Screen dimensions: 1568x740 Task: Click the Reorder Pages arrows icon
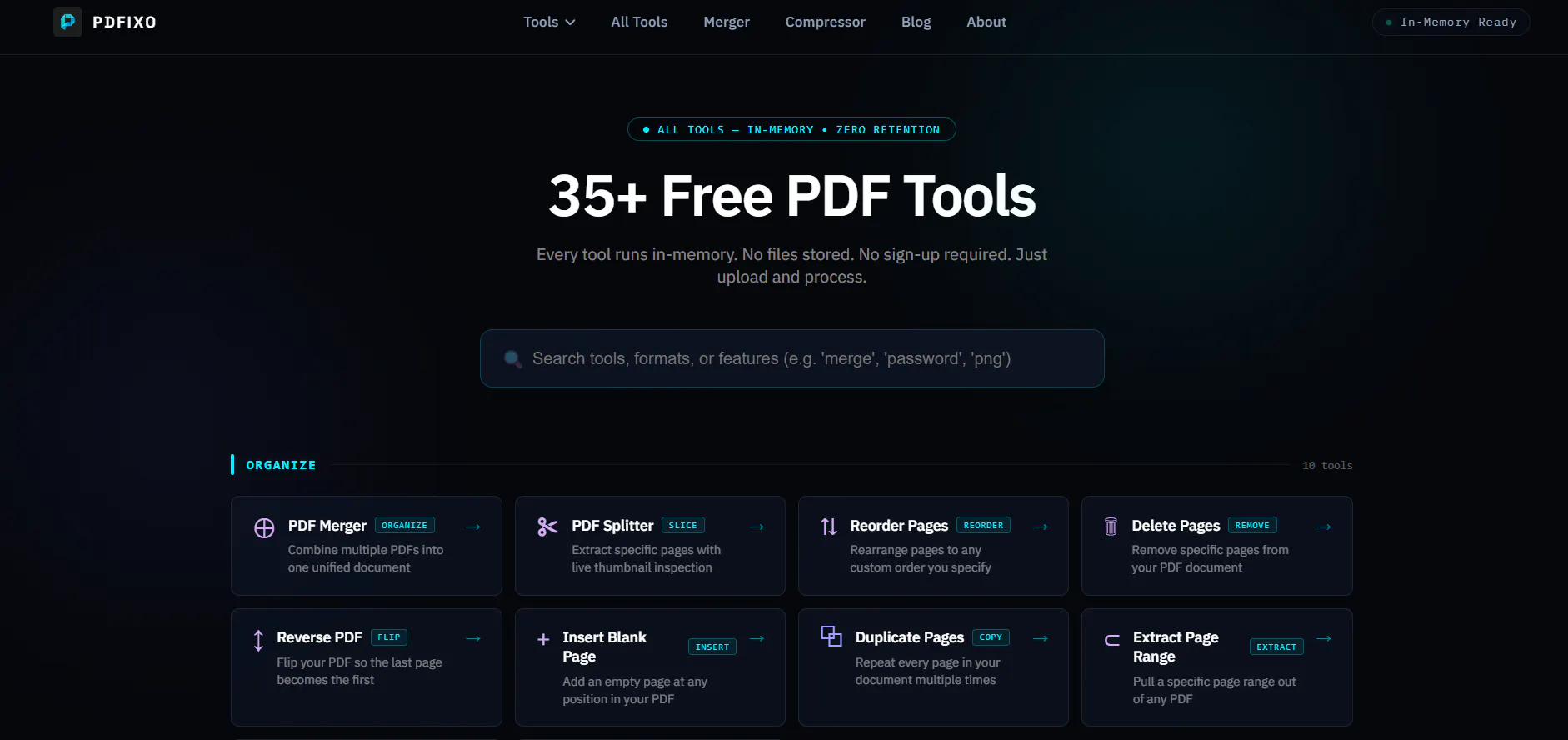tap(829, 527)
